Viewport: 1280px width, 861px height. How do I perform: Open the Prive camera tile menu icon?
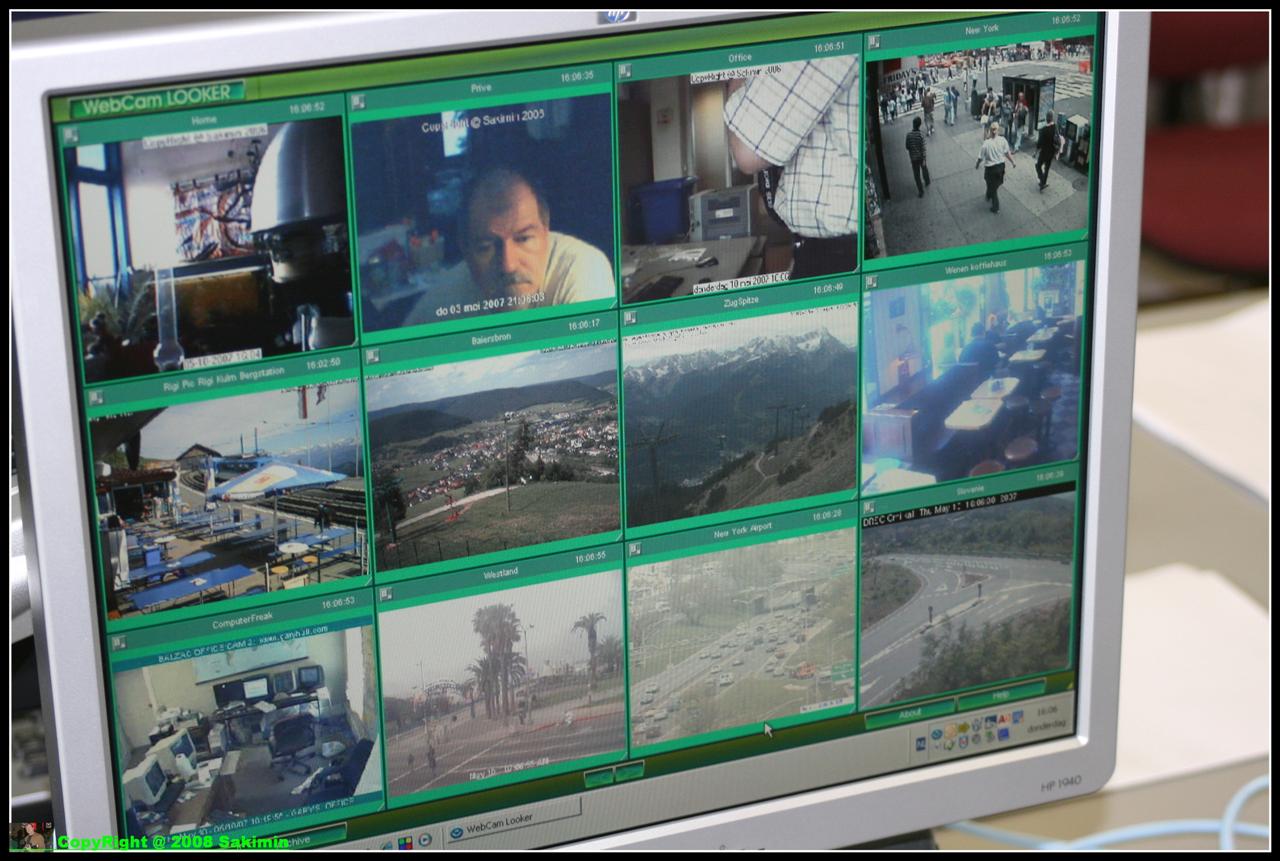point(358,102)
